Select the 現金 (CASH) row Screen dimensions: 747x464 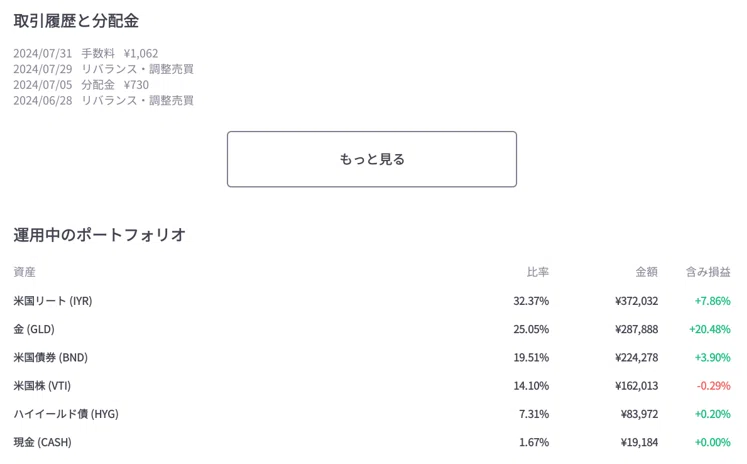[372, 442]
